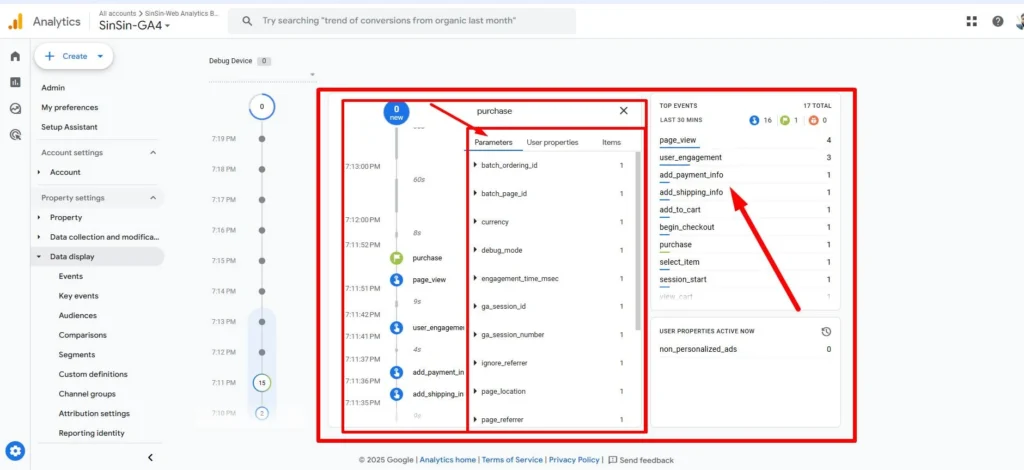Click the search input field
1024x470 pixels.
tap(402, 21)
